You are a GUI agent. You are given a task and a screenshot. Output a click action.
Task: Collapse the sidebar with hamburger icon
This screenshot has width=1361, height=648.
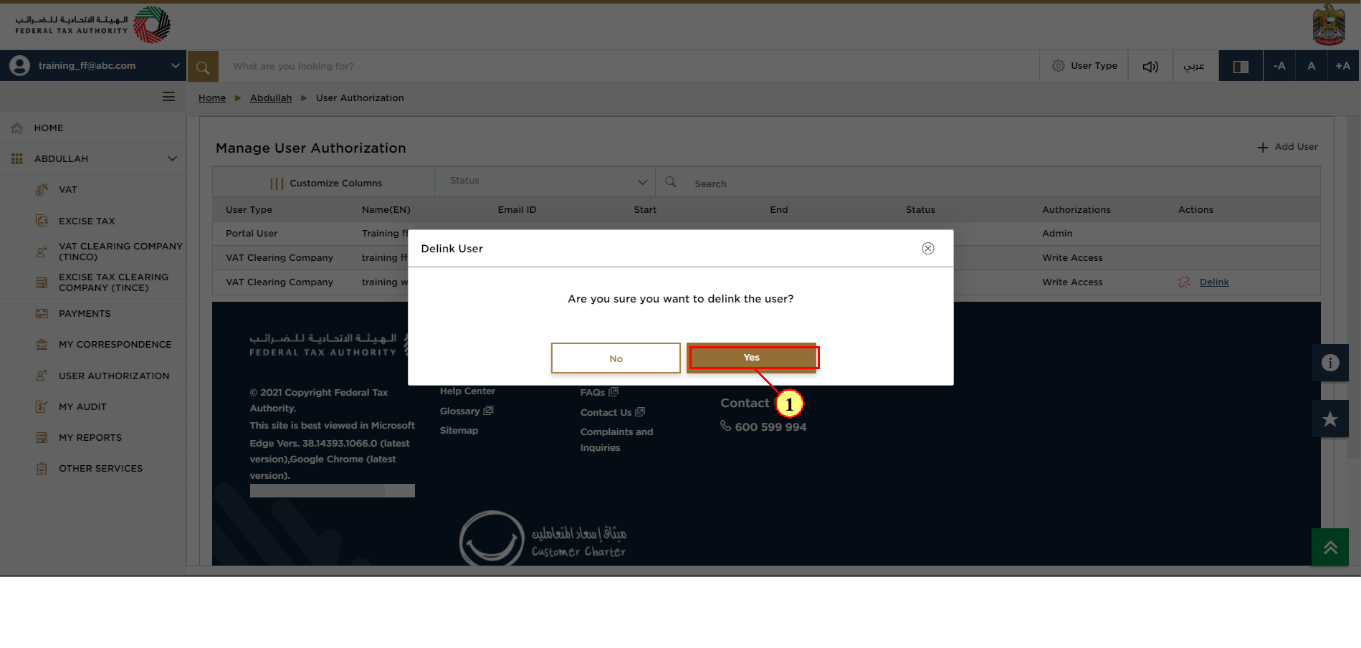[169, 97]
